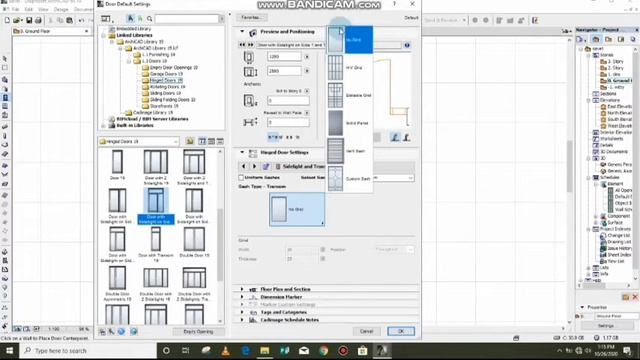Screen dimensions: 640x360
Task: Toggle link button beside door width field
Action: coord(307,56)
